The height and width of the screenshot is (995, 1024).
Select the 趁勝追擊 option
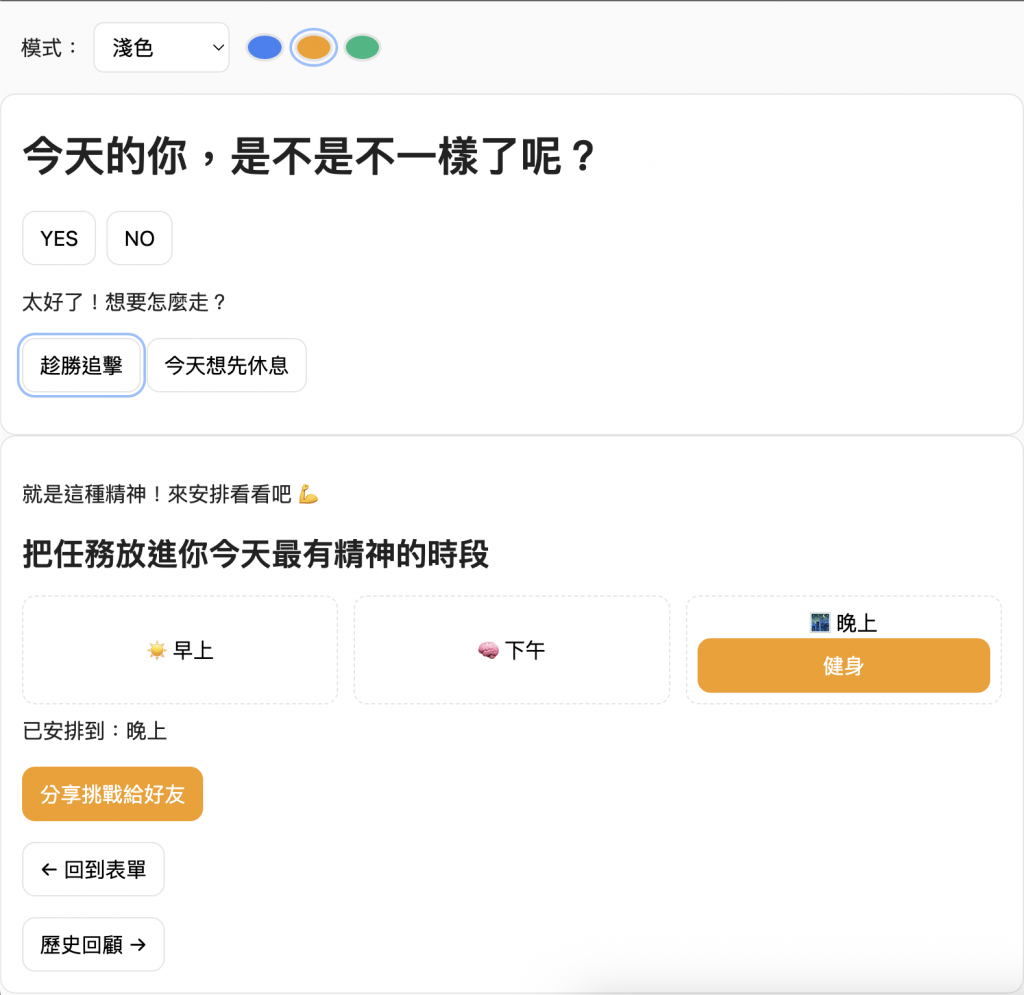pyautogui.click(x=81, y=366)
